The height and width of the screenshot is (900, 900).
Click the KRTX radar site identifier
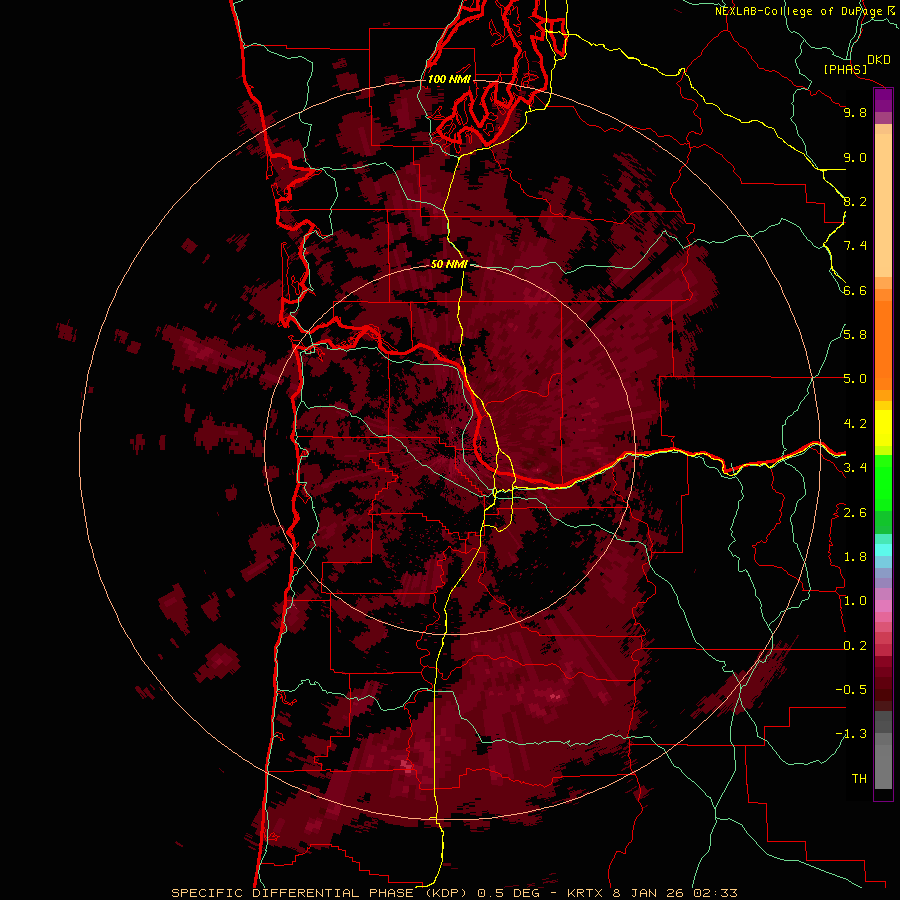[x=588, y=893]
